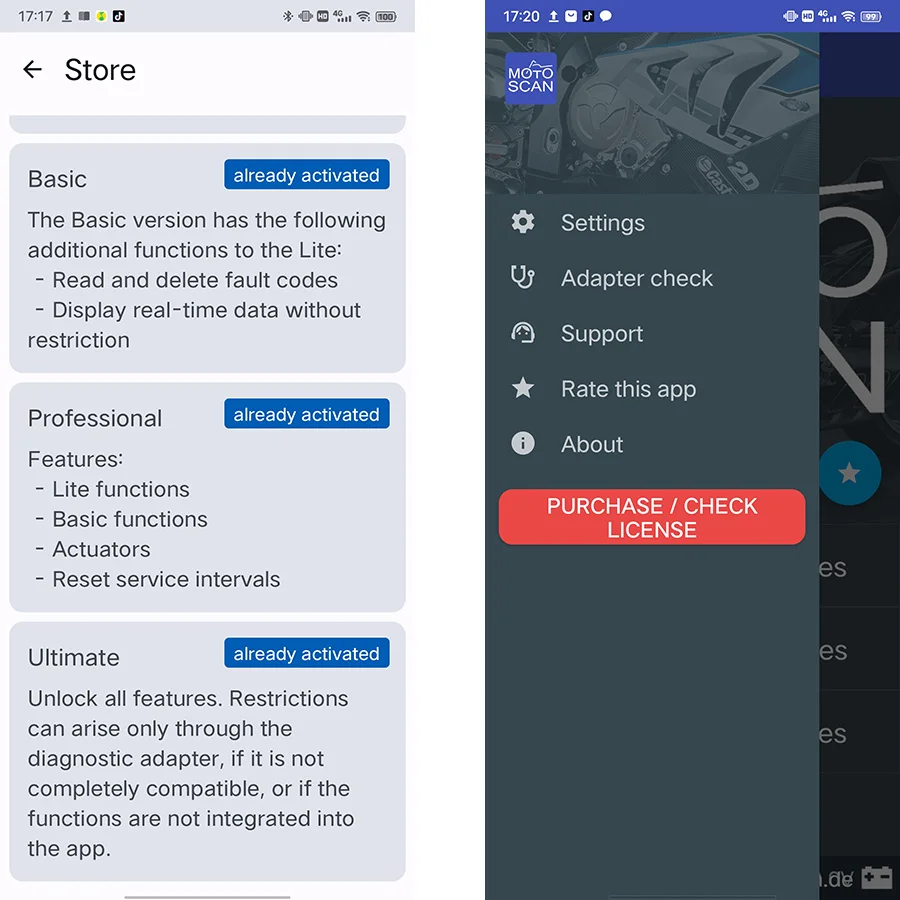The image size is (900, 900).
Task: Click the About info icon
Action: (523, 444)
